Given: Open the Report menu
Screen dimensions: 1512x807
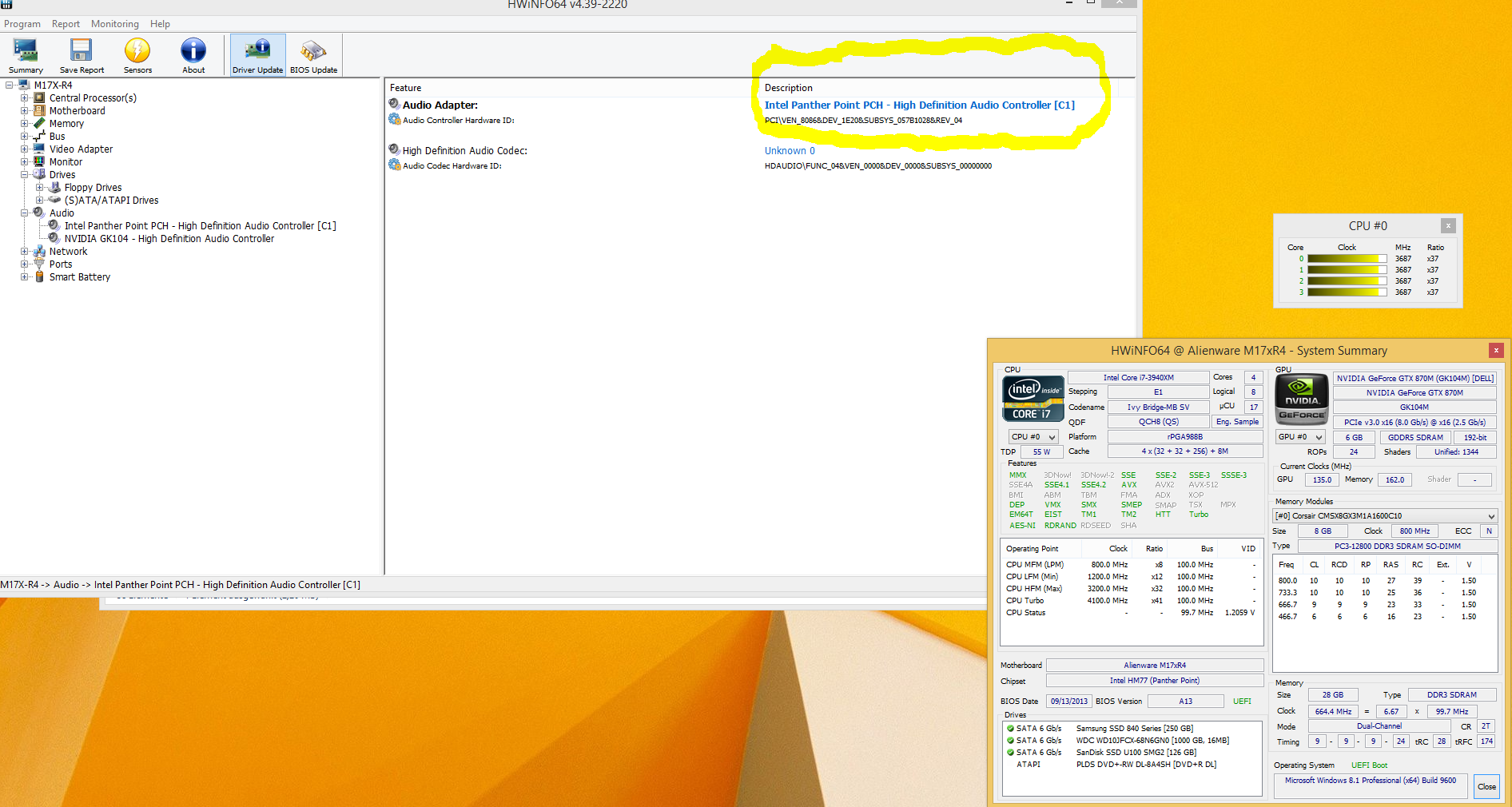Looking at the screenshot, I should 66,24.
